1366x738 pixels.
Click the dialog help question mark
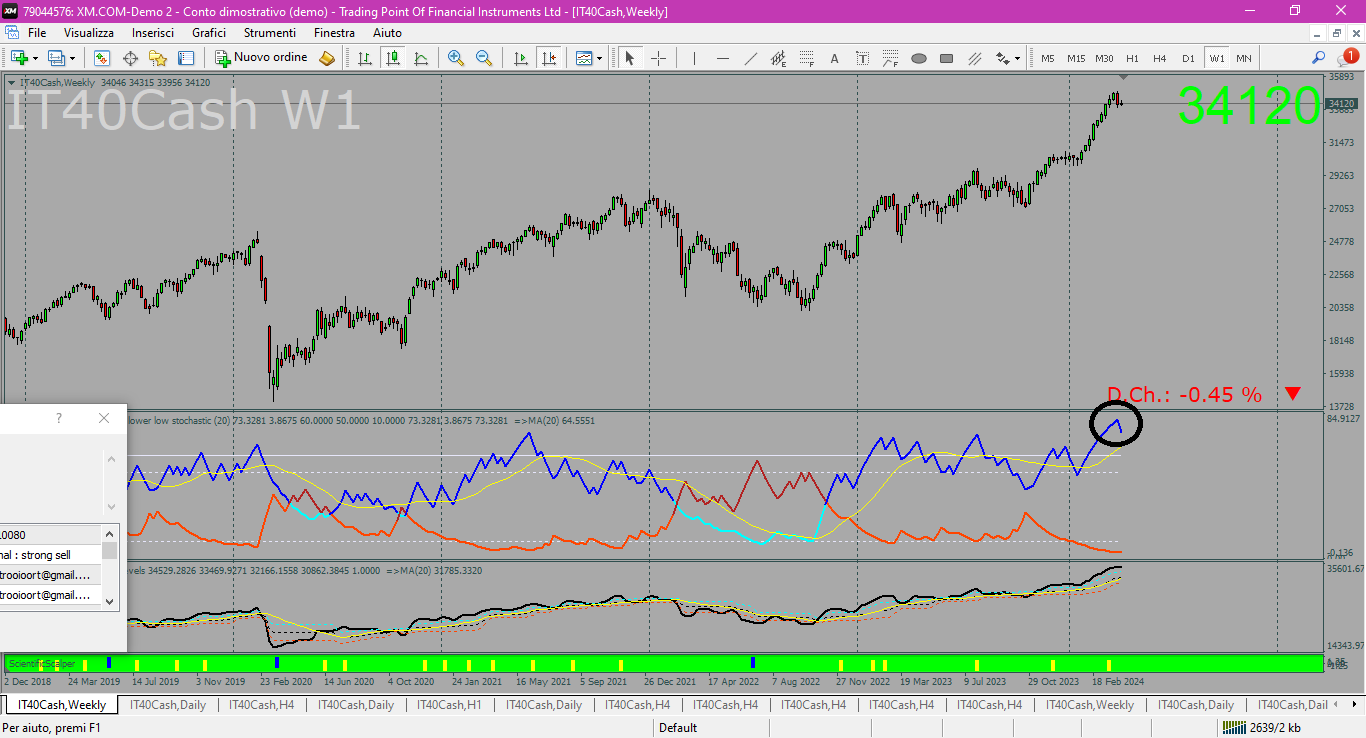pyautogui.click(x=58, y=418)
